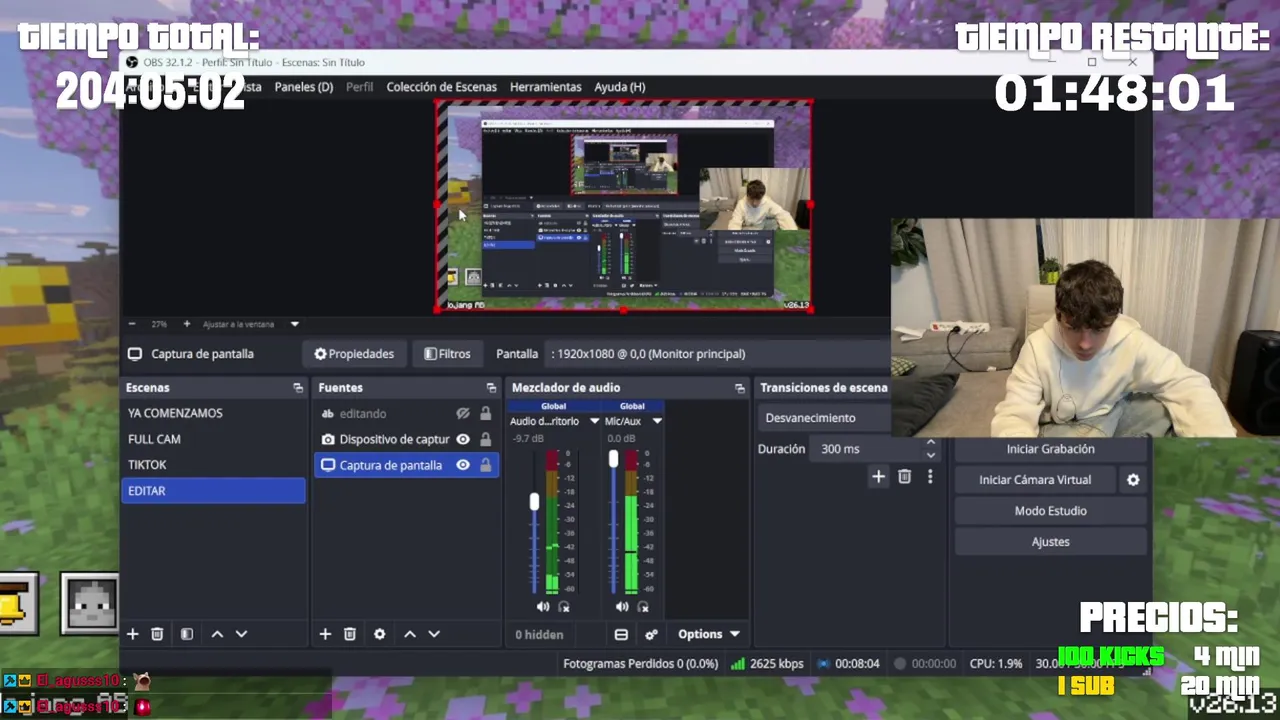Screen dimensions: 1280x720
Task: Toggle lock on Dispositivo de captura source
Action: (485, 439)
